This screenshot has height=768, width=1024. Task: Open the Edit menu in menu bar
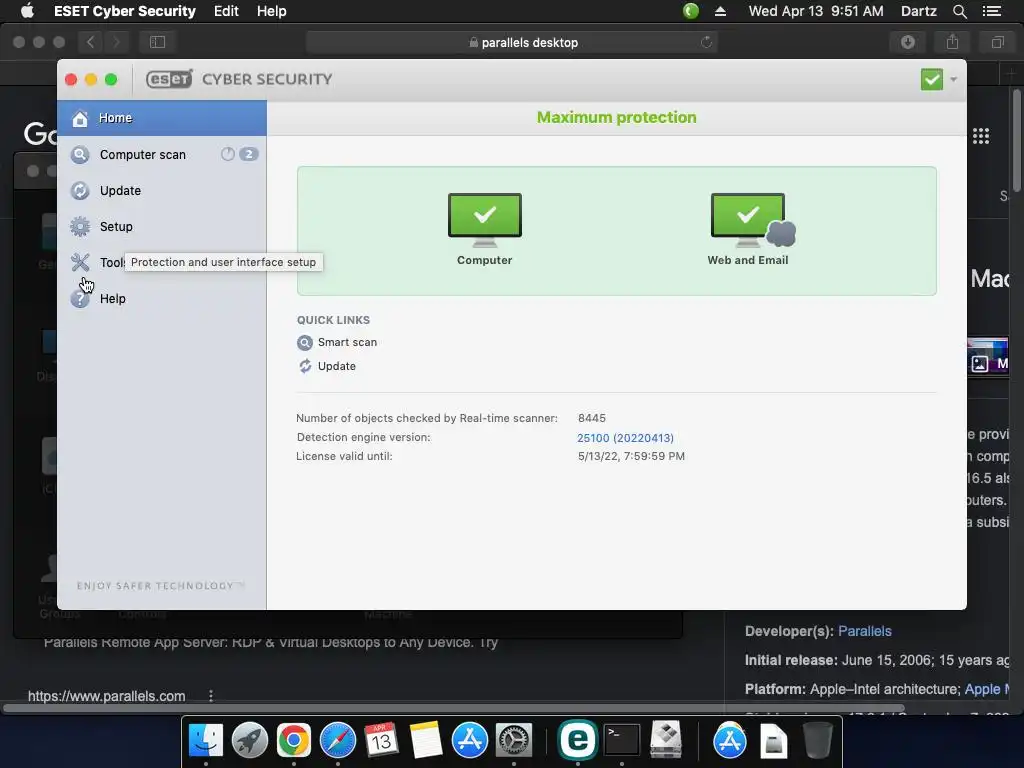click(226, 11)
